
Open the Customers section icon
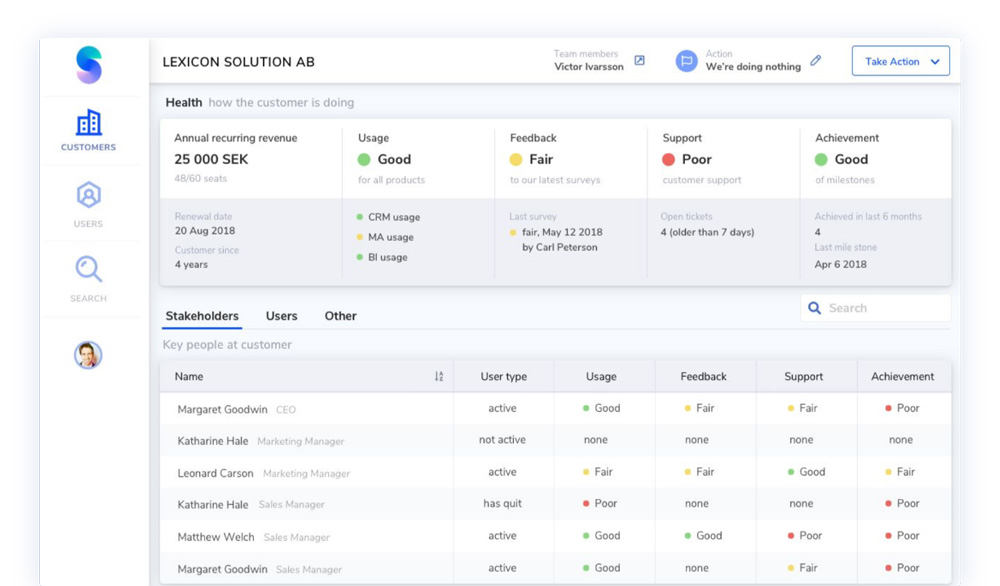(x=89, y=123)
